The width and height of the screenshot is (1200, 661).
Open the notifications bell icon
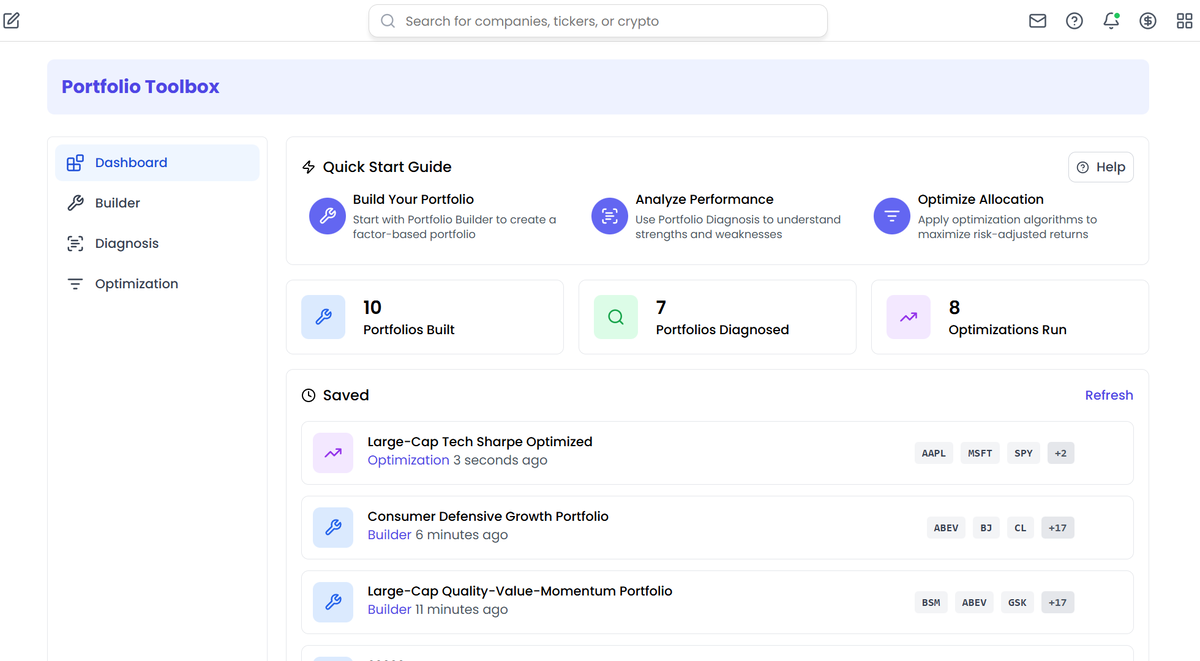1111,20
